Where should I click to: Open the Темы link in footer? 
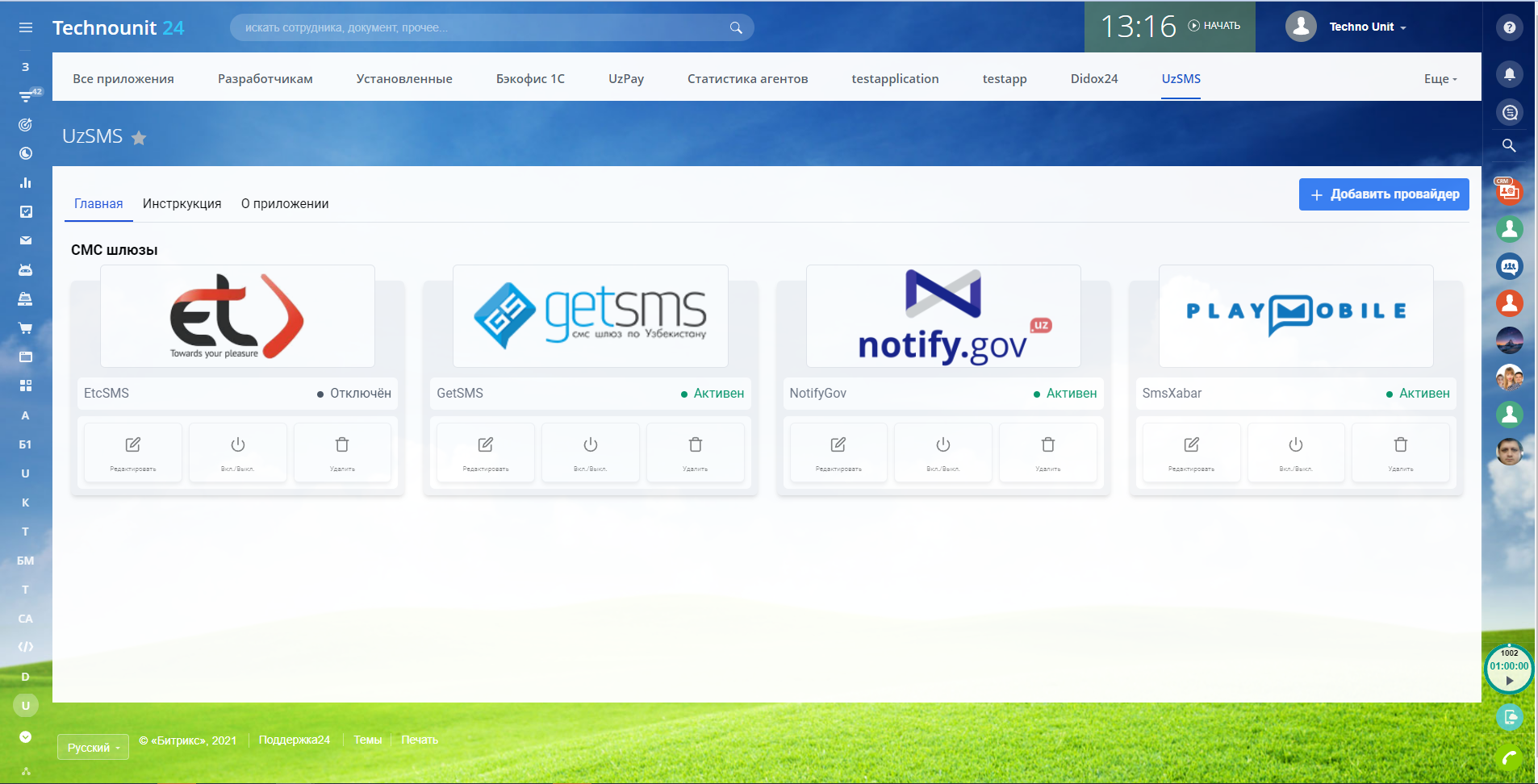coord(368,740)
